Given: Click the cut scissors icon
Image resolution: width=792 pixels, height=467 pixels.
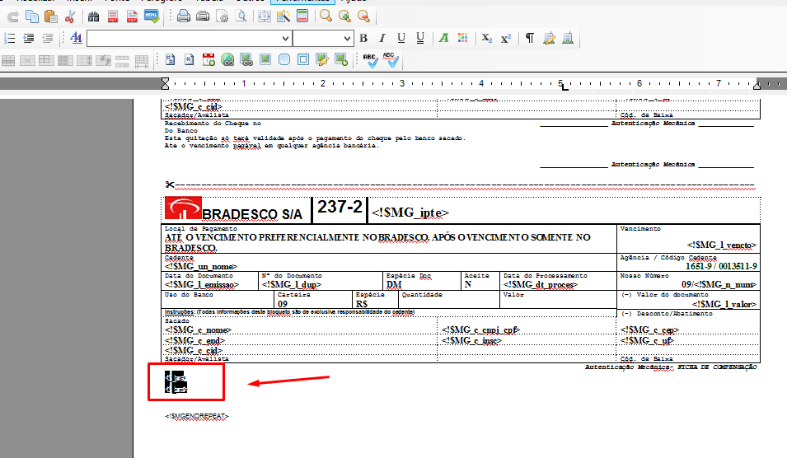Looking at the screenshot, I should [x=70, y=17].
